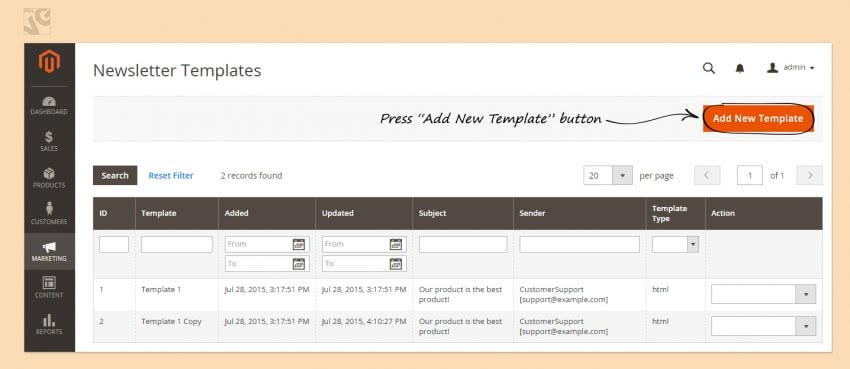Click the search magnifier icon in the header
This screenshot has width=850, height=369.
709,68
